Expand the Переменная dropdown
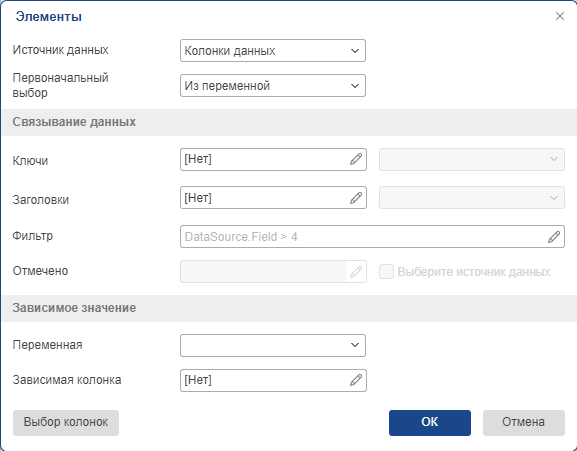 pos(273,345)
